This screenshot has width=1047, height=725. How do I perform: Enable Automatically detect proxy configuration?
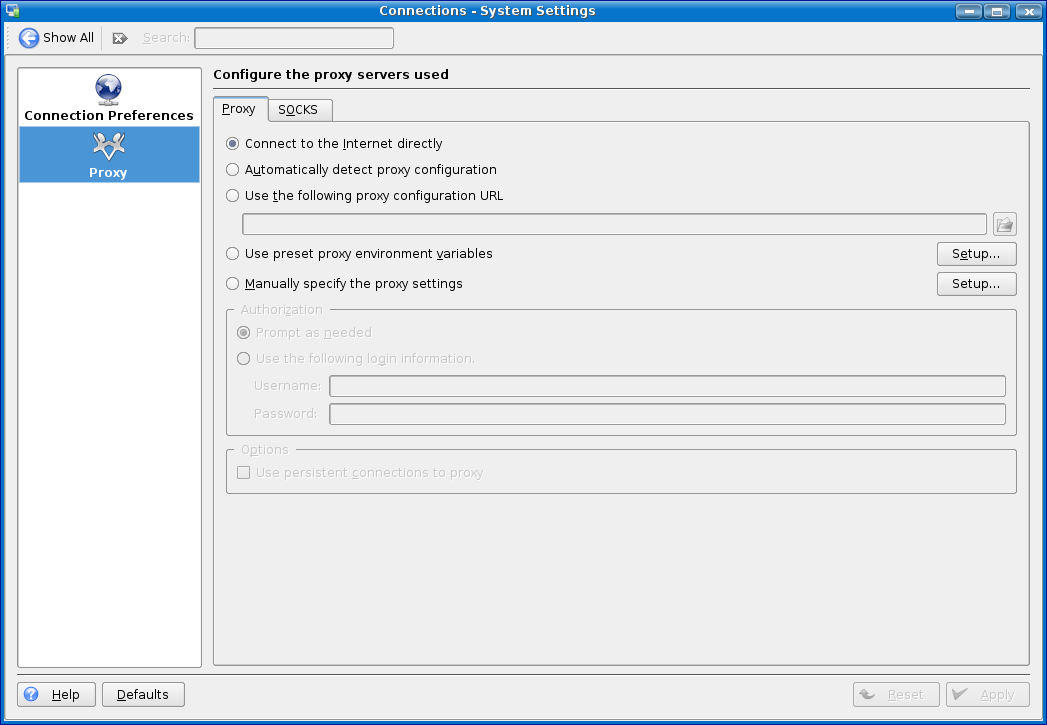(233, 170)
